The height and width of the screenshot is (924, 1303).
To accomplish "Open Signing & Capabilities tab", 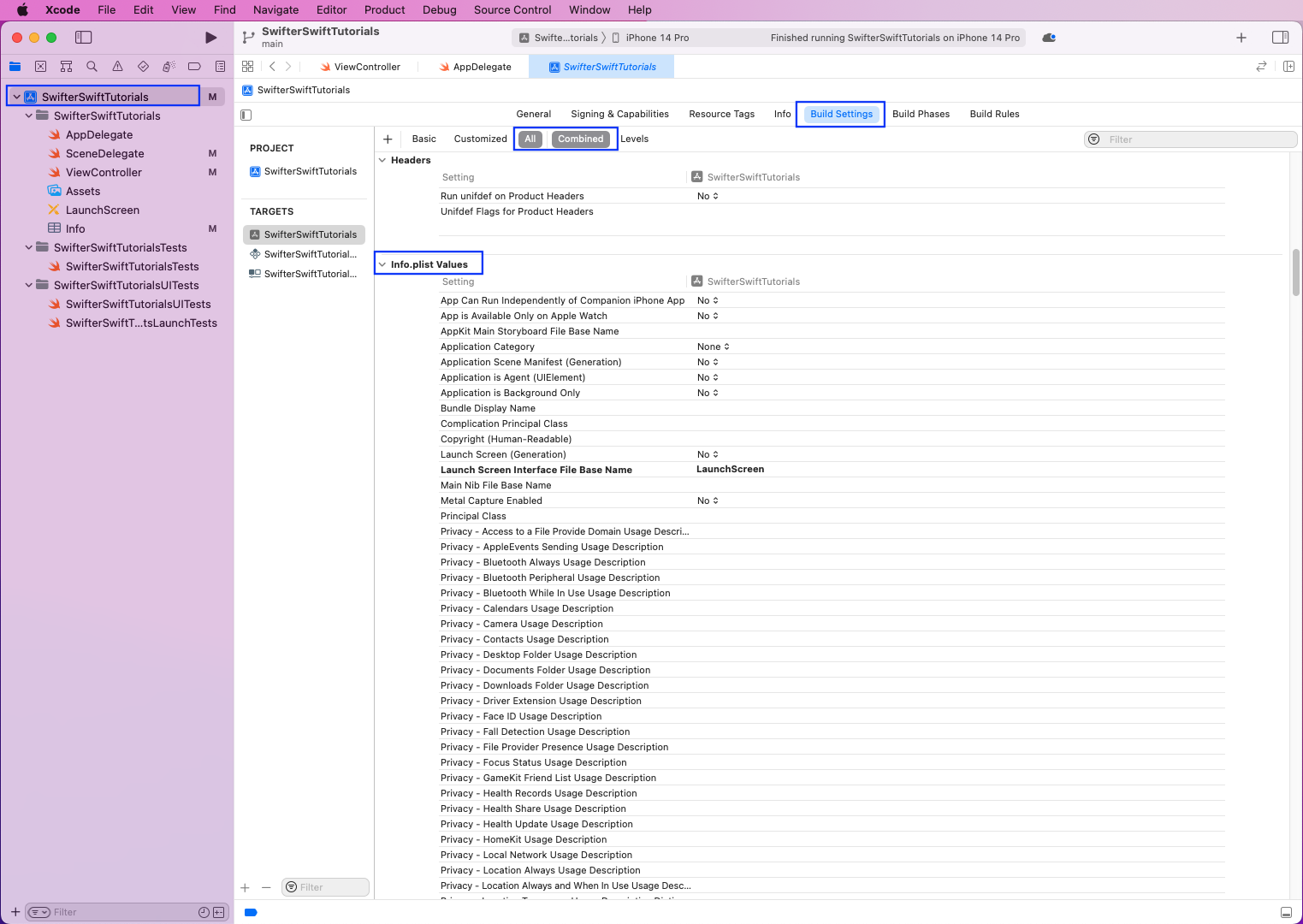I will [620, 114].
